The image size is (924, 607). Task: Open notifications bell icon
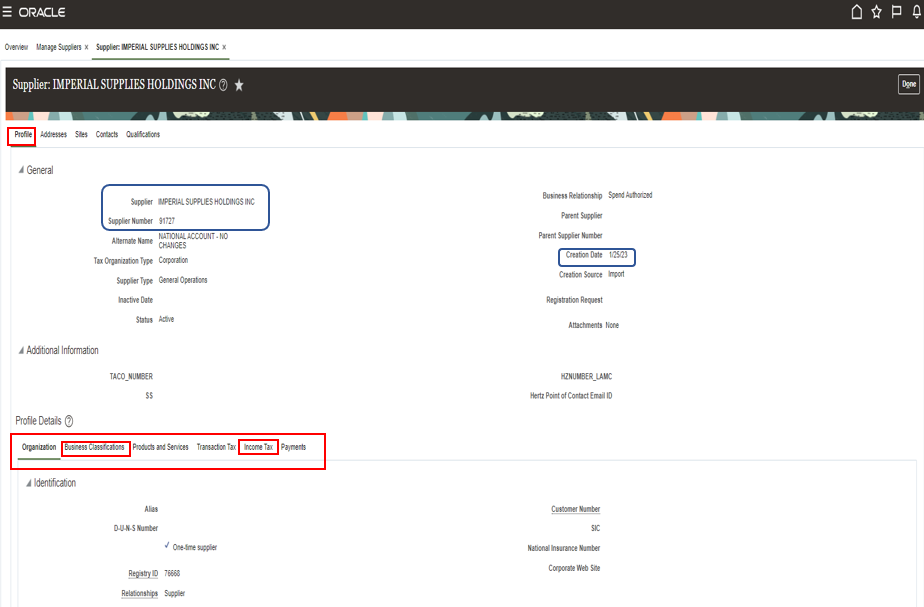tap(916, 12)
